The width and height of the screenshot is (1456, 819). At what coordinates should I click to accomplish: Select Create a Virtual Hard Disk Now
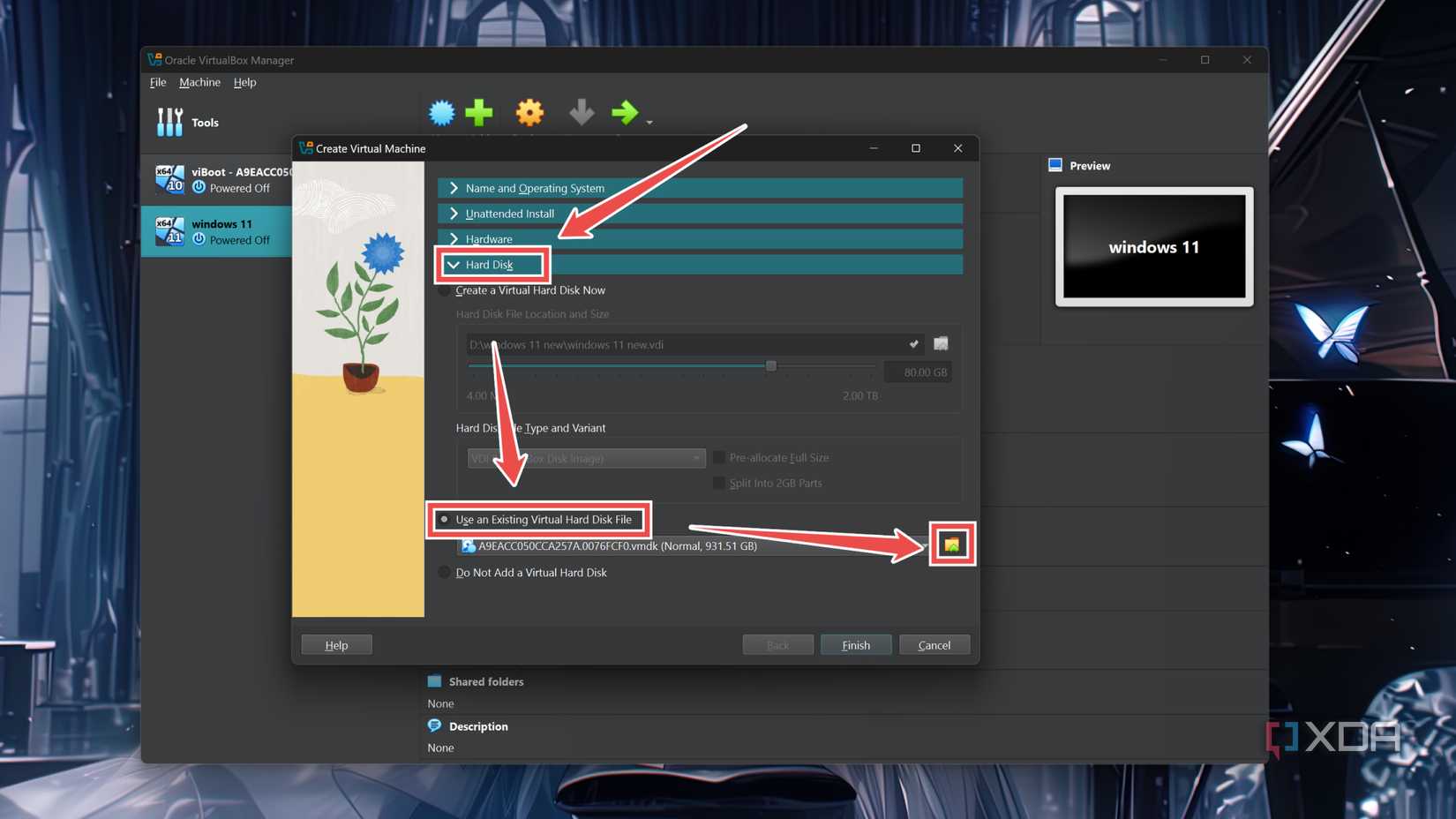[x=445, y=290]
